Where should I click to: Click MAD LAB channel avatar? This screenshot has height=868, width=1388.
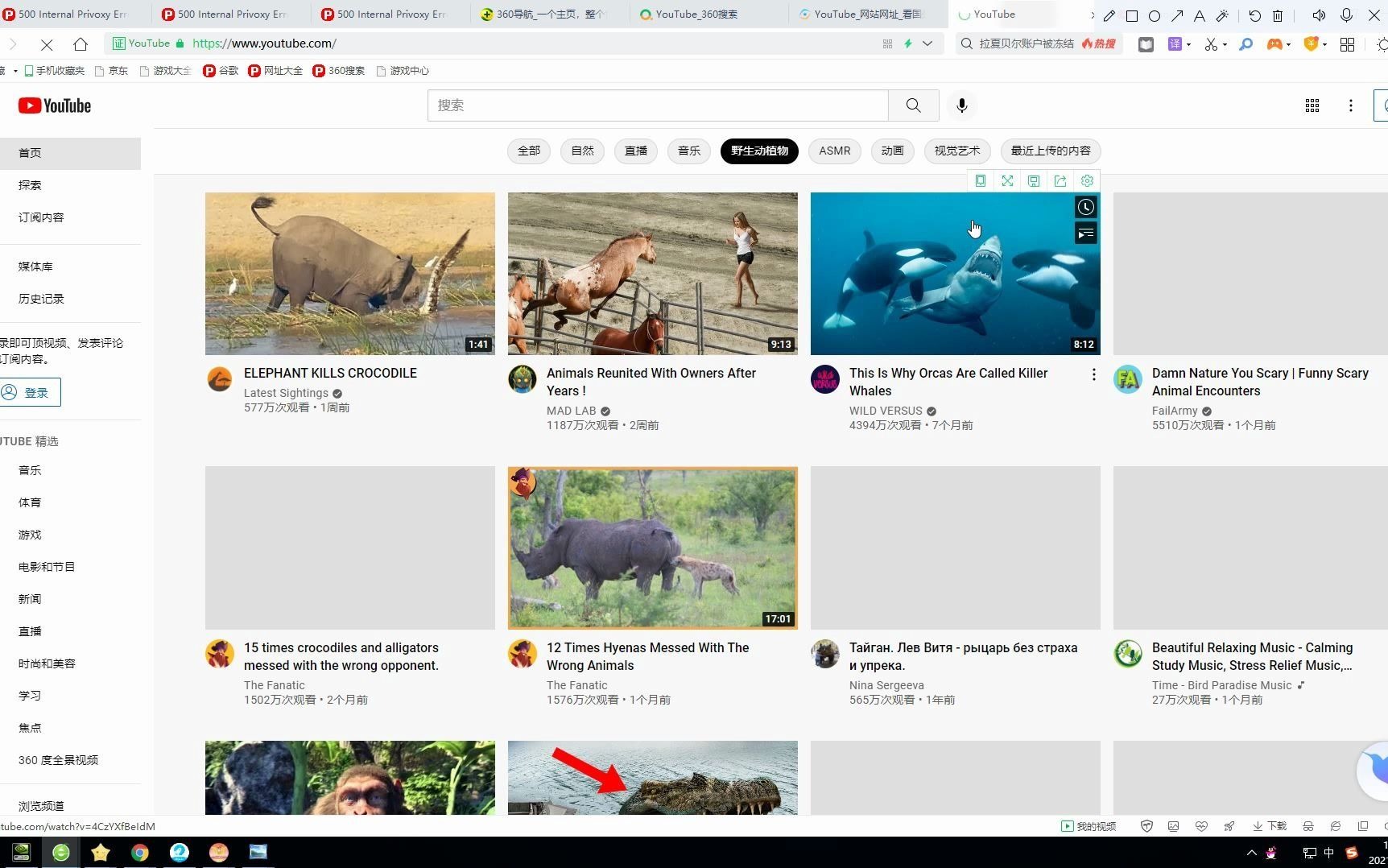(523, 379)
